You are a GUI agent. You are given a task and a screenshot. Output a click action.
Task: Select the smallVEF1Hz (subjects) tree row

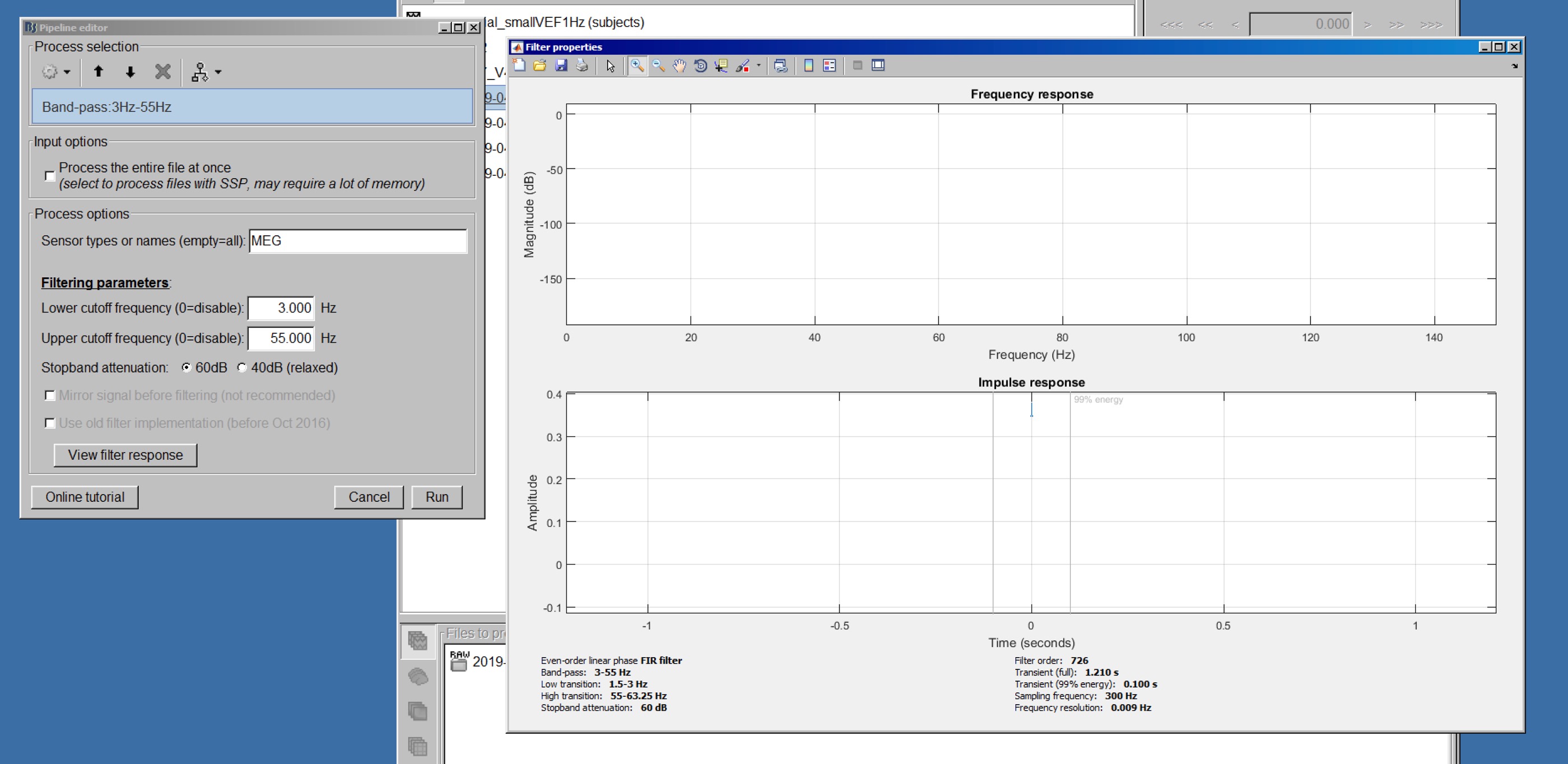click(565, 22)
